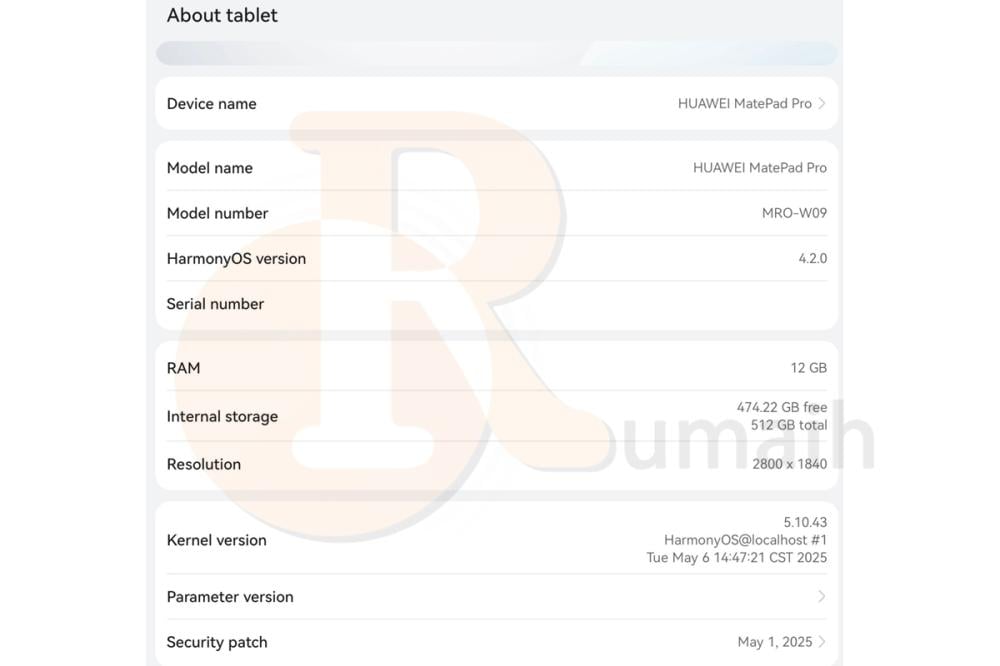This screenshot has height=666, width=1000.
Task: Open the Device name chevron arrow
Action: pos(822,103)
